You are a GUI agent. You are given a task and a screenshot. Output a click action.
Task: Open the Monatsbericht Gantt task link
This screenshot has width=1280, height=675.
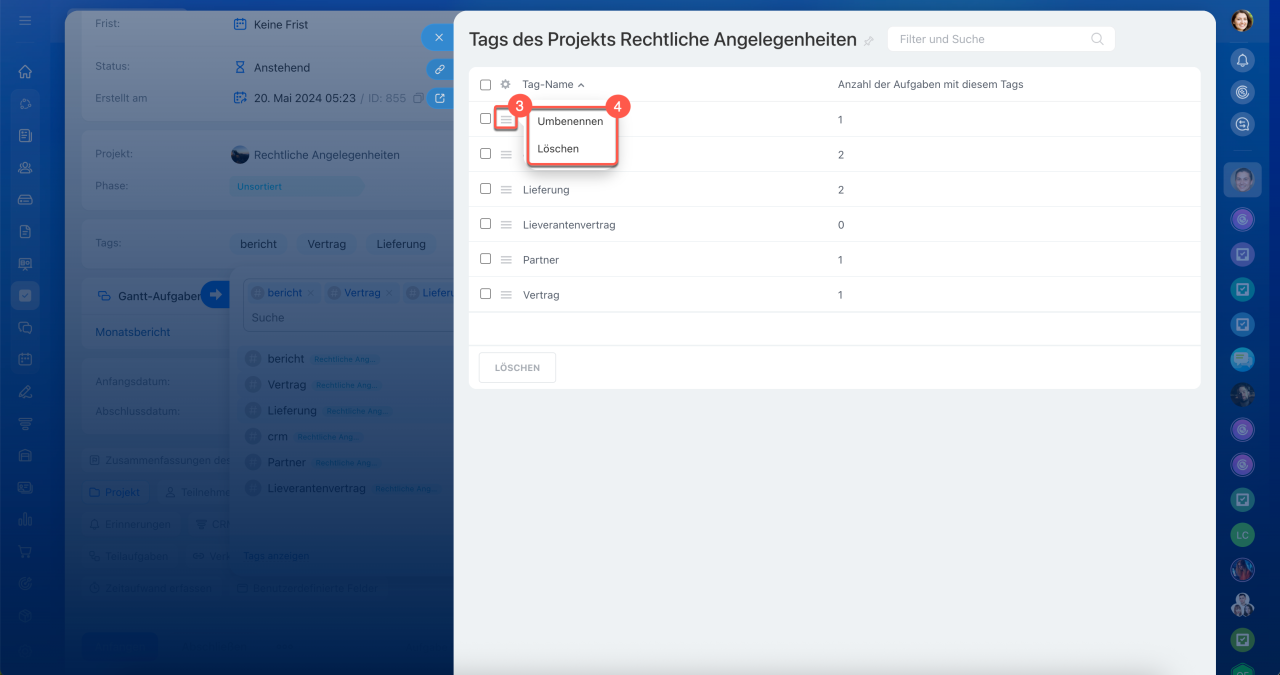(133, 332)
